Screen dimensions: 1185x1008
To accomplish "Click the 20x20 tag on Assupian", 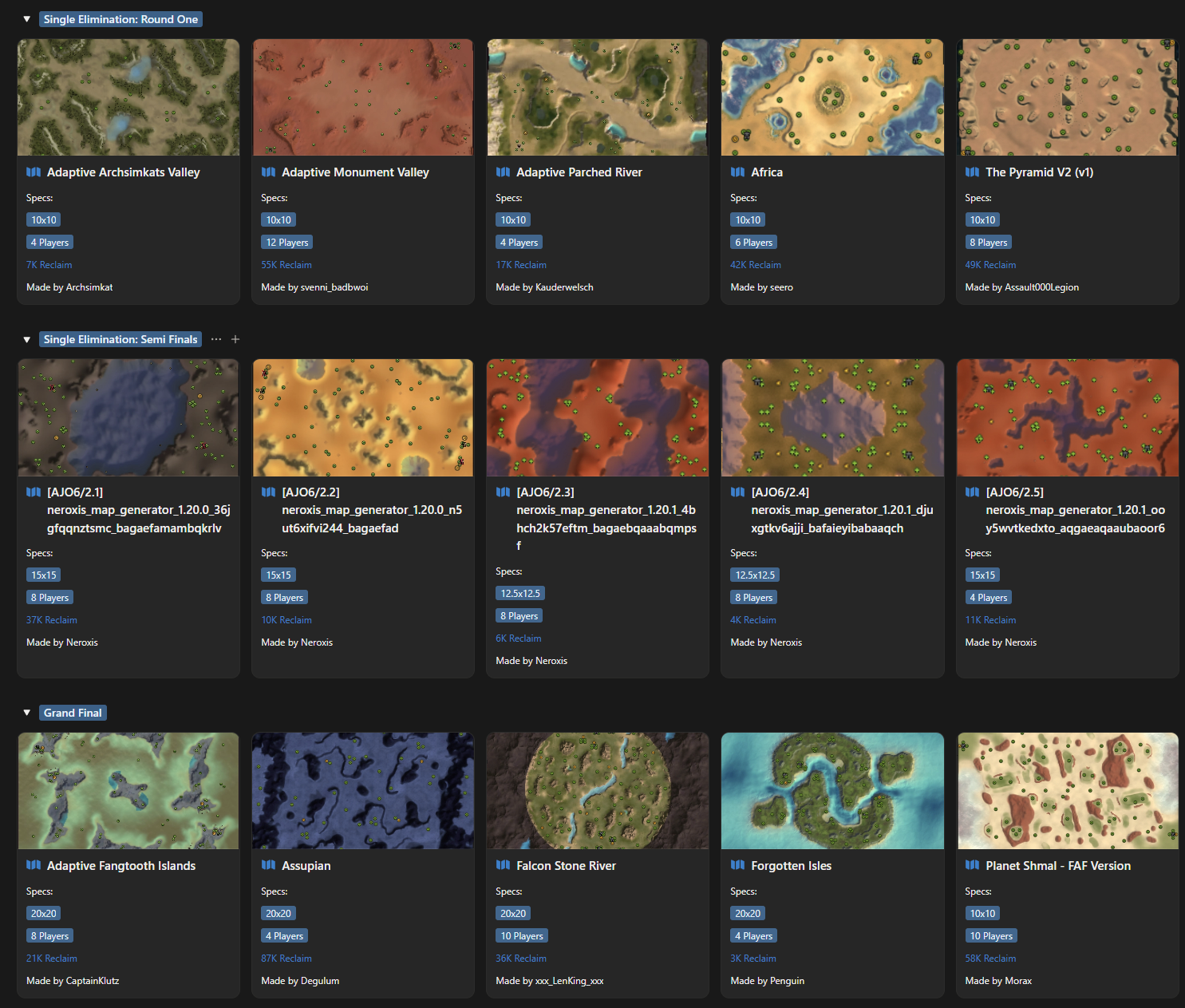I will pyautogui.click(x=278, y=914).
